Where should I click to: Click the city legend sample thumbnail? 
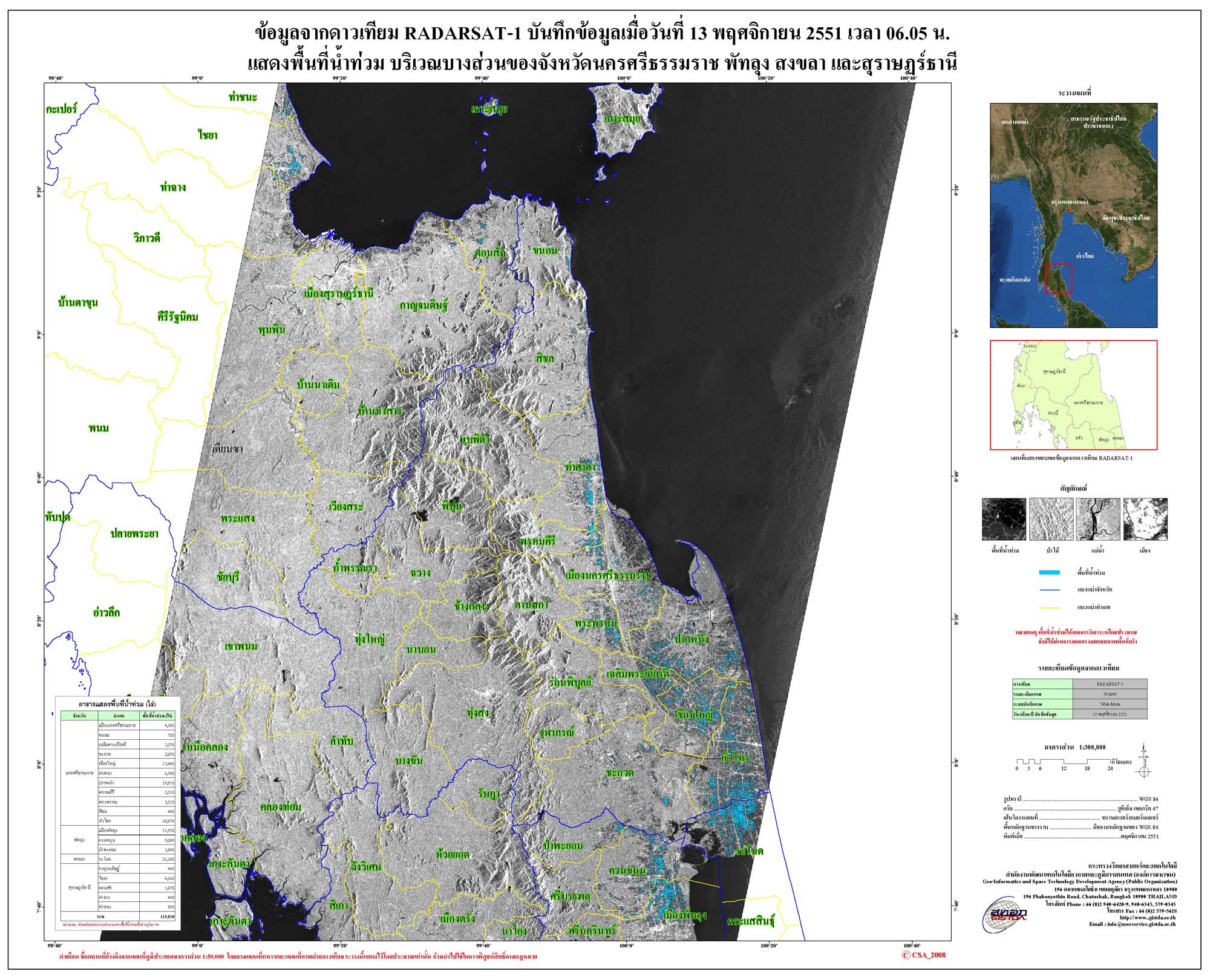(1145, 519)
